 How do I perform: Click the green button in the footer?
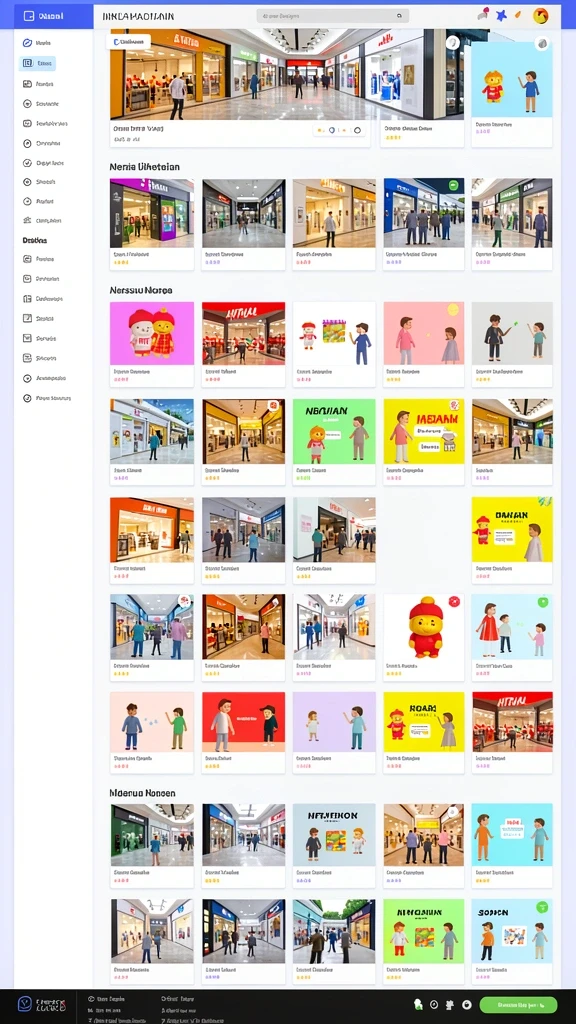click(x=518, y=1004)
